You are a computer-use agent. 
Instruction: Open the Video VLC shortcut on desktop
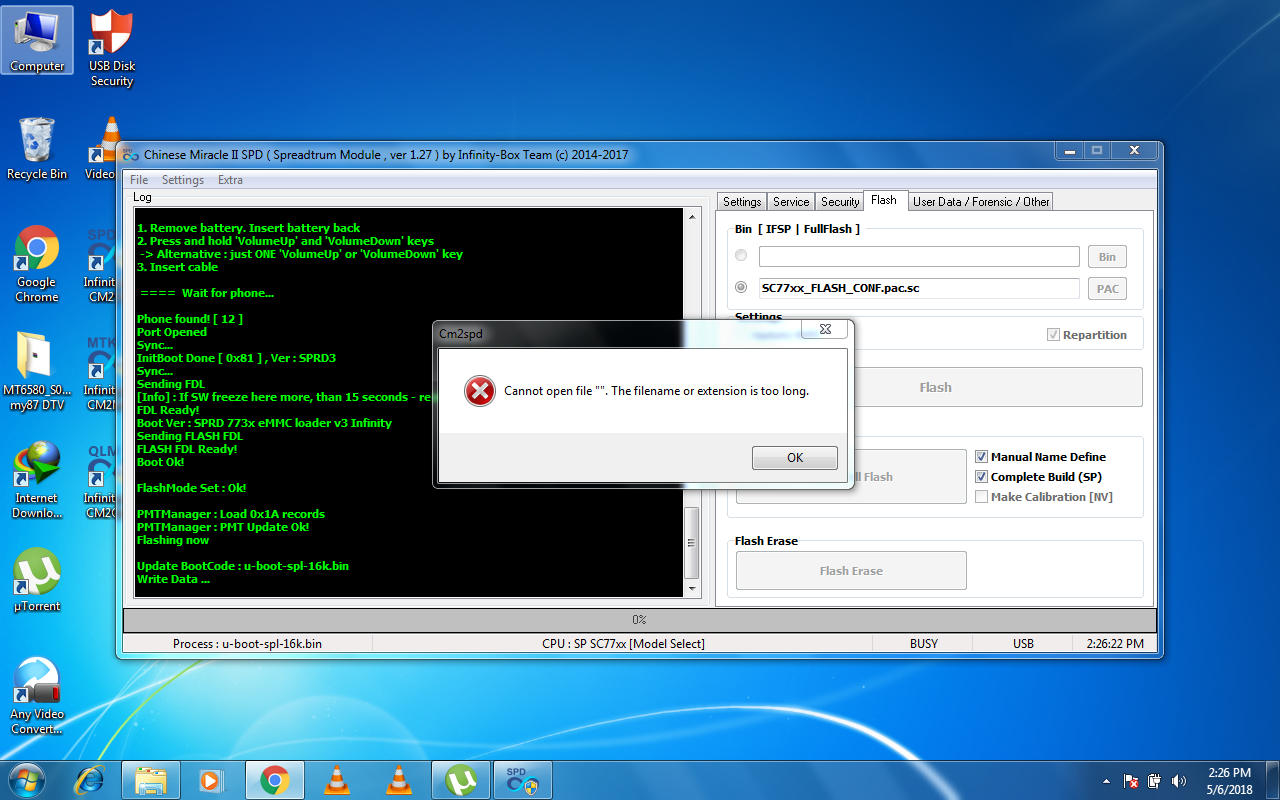pos(100,149)
